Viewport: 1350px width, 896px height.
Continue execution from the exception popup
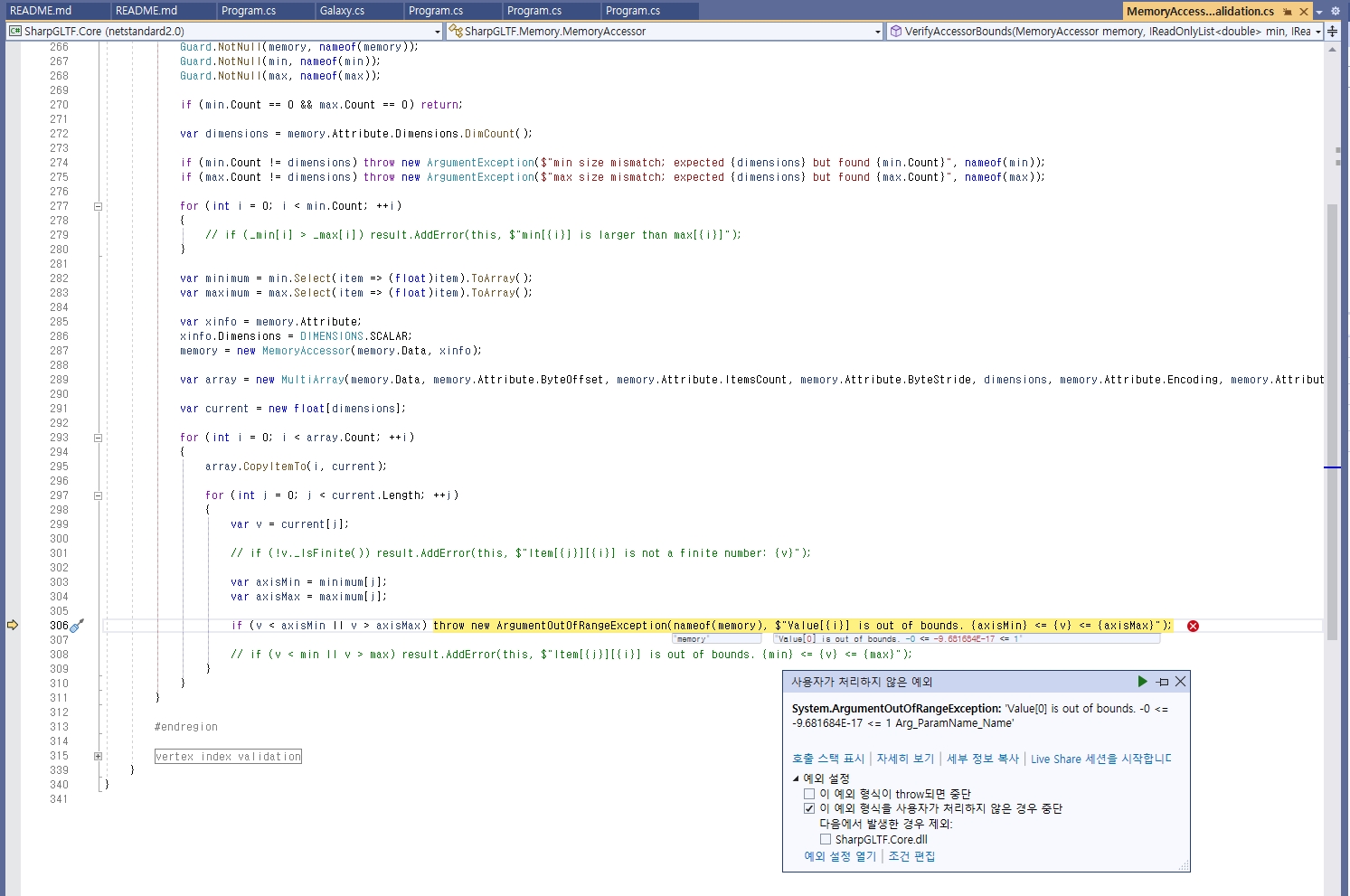[1142, 681]
